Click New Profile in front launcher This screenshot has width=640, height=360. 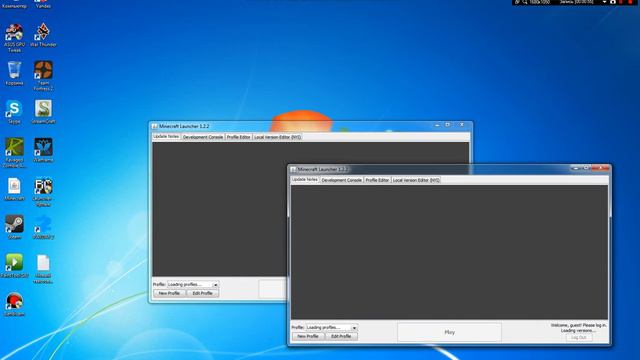(308, 336)
